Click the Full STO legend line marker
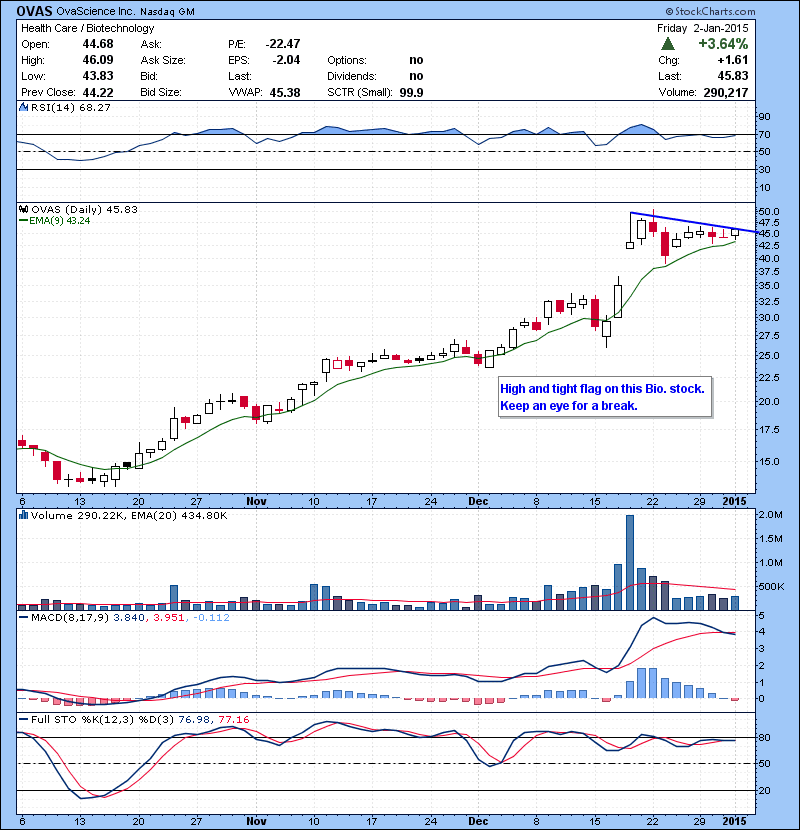 [23, 719]
